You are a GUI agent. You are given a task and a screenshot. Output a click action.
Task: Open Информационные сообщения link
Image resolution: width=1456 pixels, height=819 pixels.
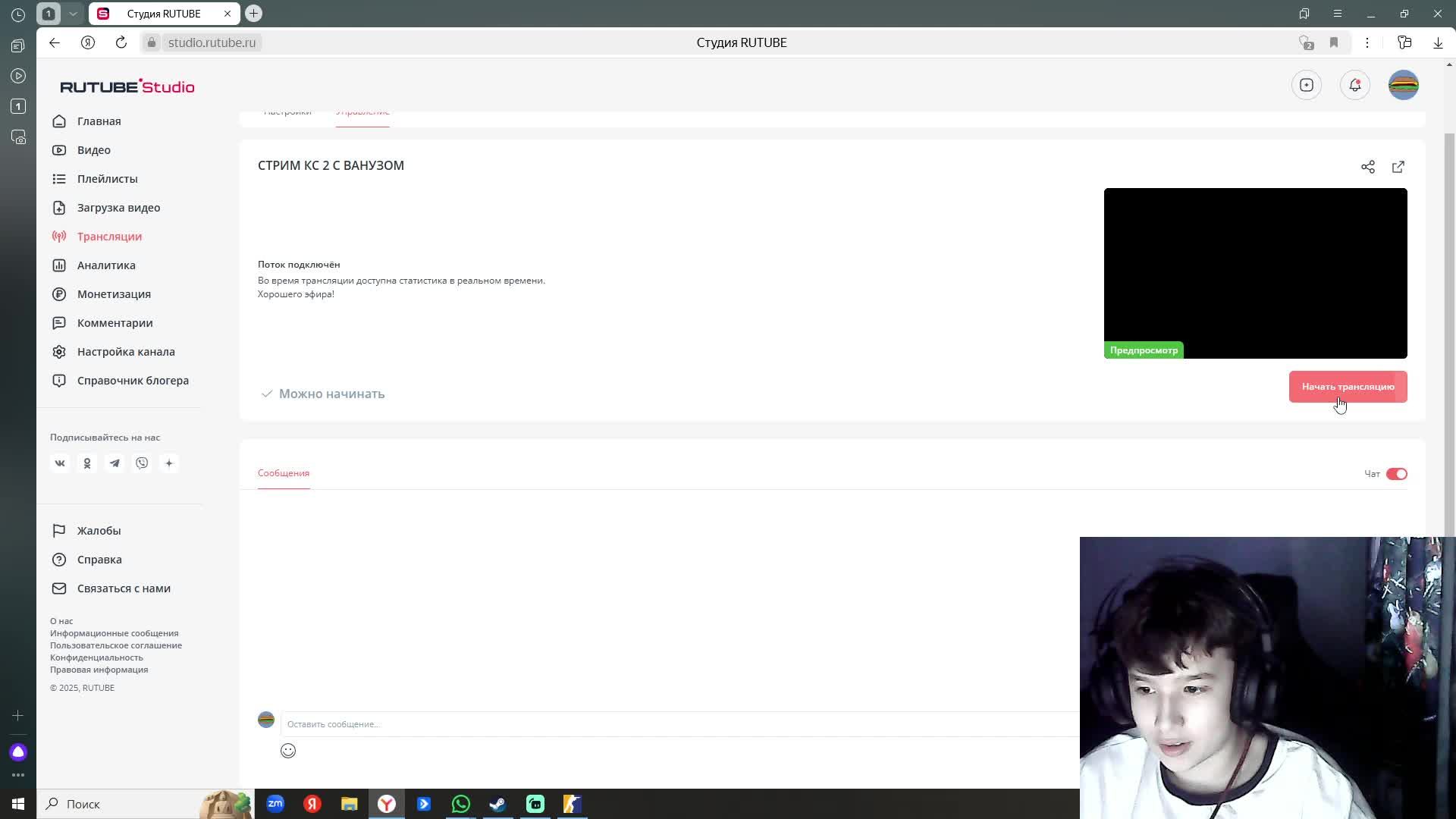(x=115, y=633)
